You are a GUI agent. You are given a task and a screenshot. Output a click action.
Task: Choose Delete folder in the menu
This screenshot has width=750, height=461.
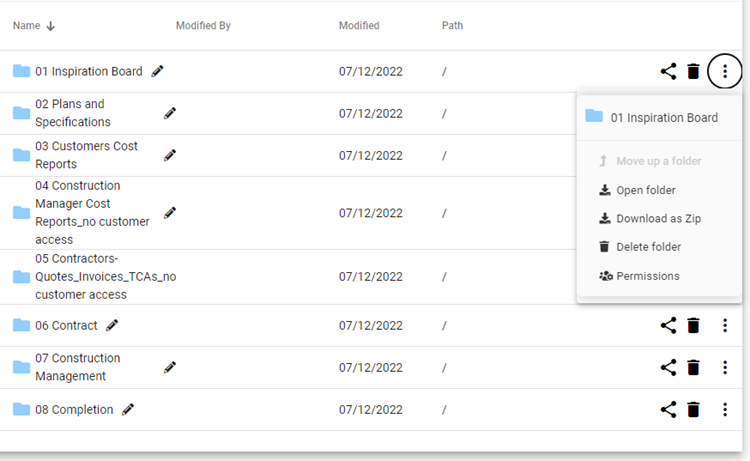point(648,247)
